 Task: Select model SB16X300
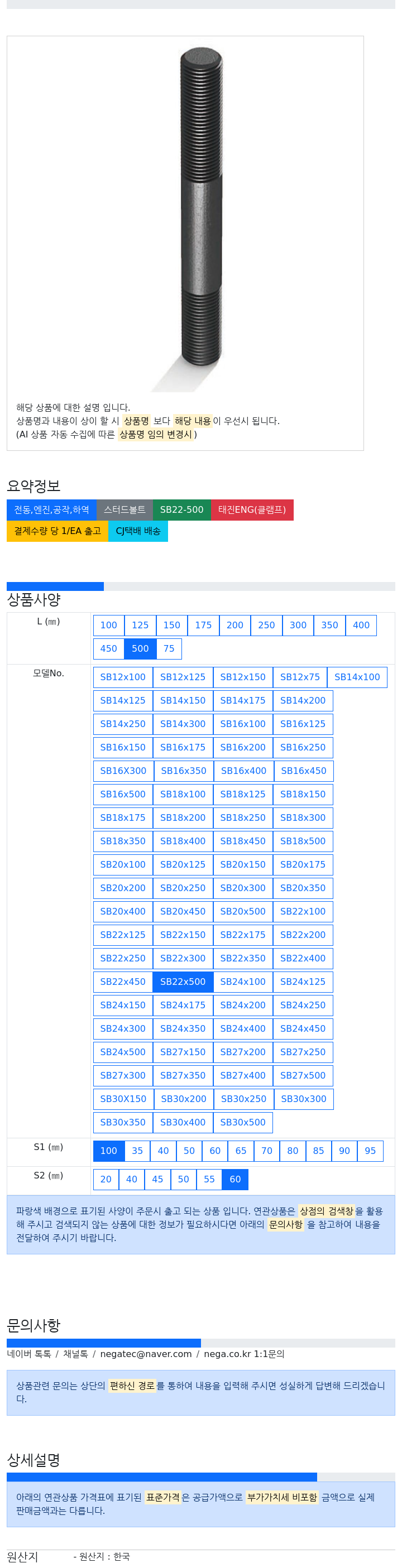pos(123,771)
